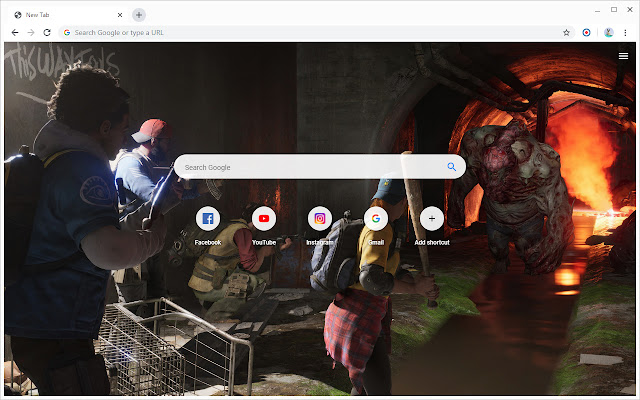Open the Facebook shortcut
This screenshot has width=640, height=400.
[208, 219]
